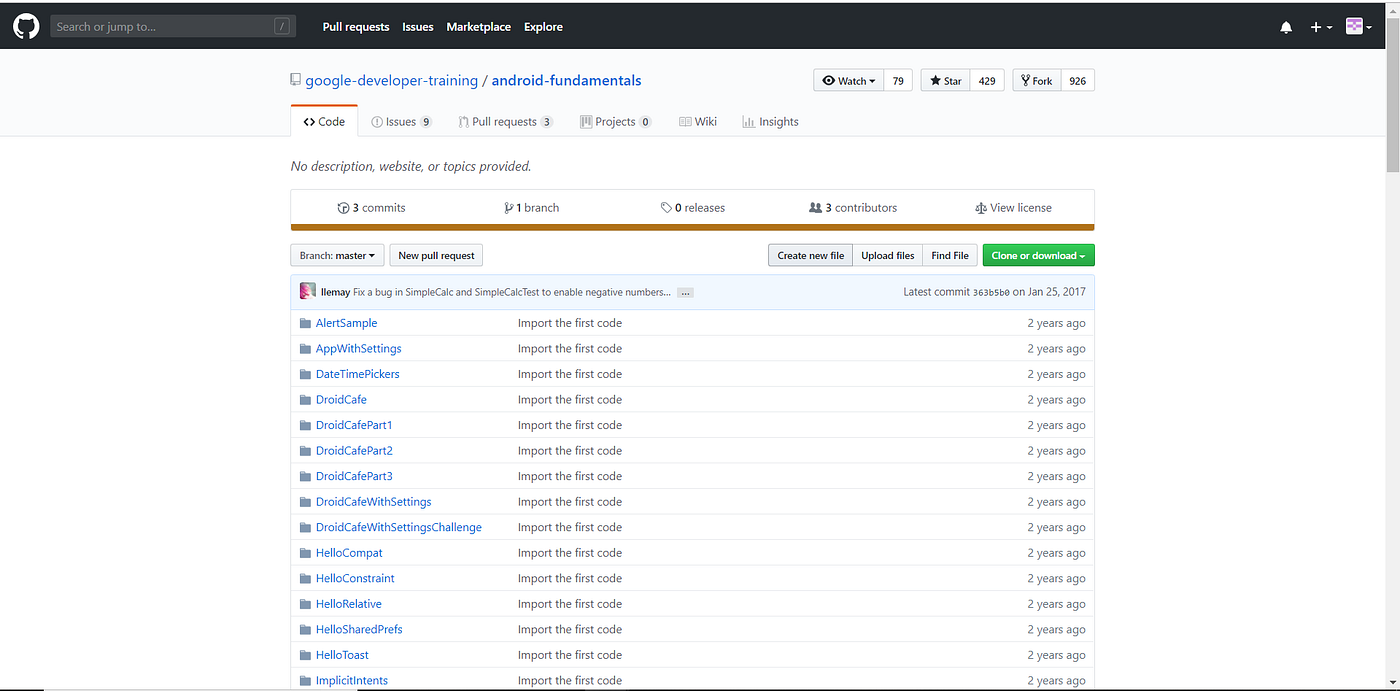Open the Branch: master dropdown
Screen dimensions: 1400x691
click(337, 256)
